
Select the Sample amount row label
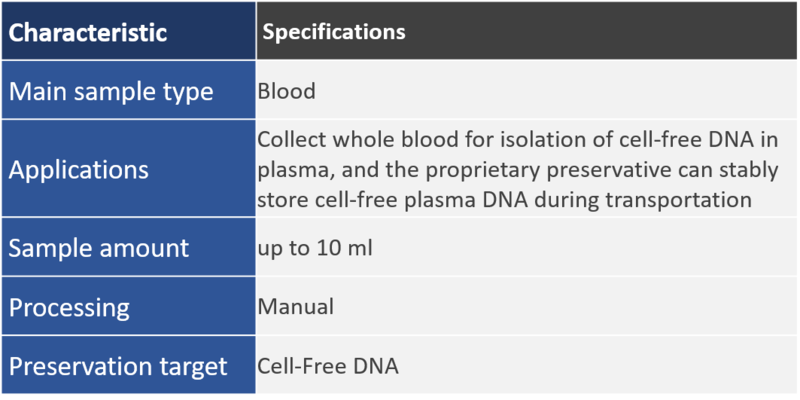coord(98,248)
